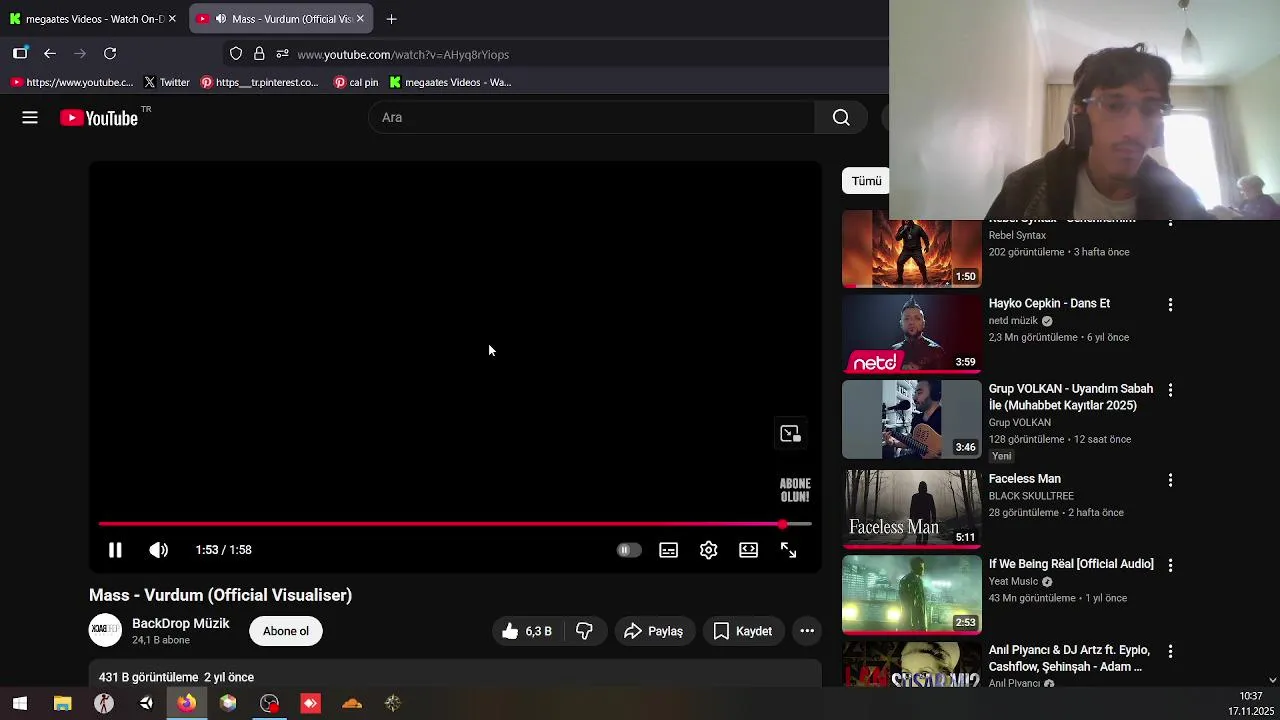Select the Tümü filter chip
Image resolution: width=1280 pixels, height=720 pixels.
click(x=866, y=181)
